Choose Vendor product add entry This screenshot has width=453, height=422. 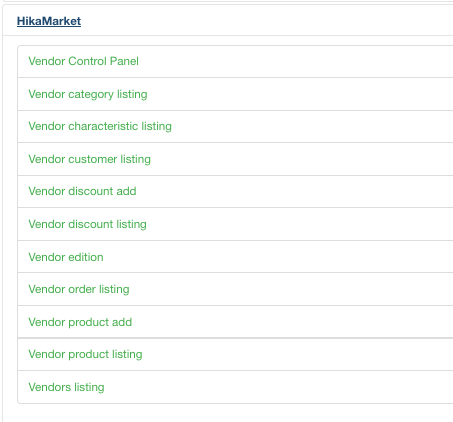tap(80, 322)
